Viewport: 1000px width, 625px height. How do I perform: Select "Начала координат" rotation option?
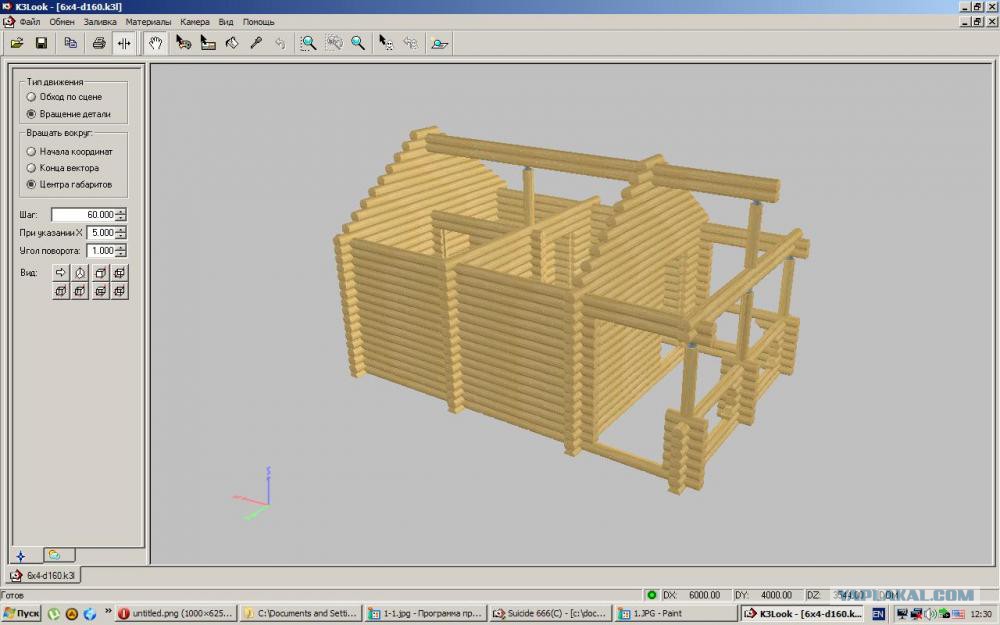coord(31,152)
